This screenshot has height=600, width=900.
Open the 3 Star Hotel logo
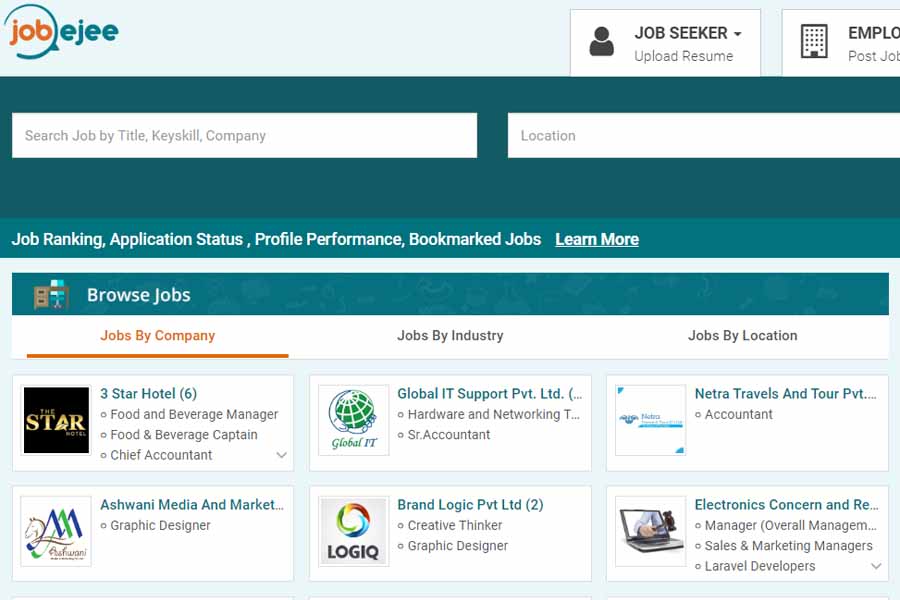(56, 421)
